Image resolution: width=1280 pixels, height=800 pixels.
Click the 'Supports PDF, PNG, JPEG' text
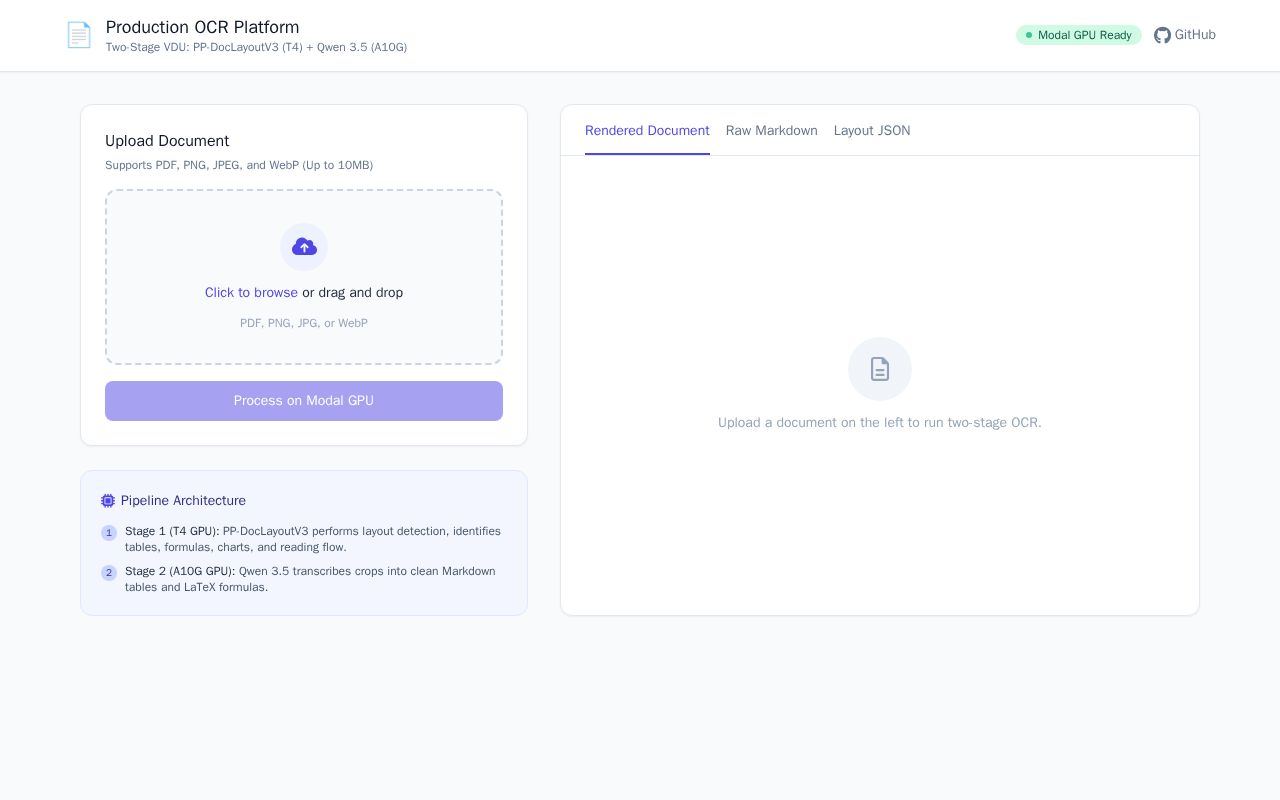pyautogui.click(x=239, y=165)
